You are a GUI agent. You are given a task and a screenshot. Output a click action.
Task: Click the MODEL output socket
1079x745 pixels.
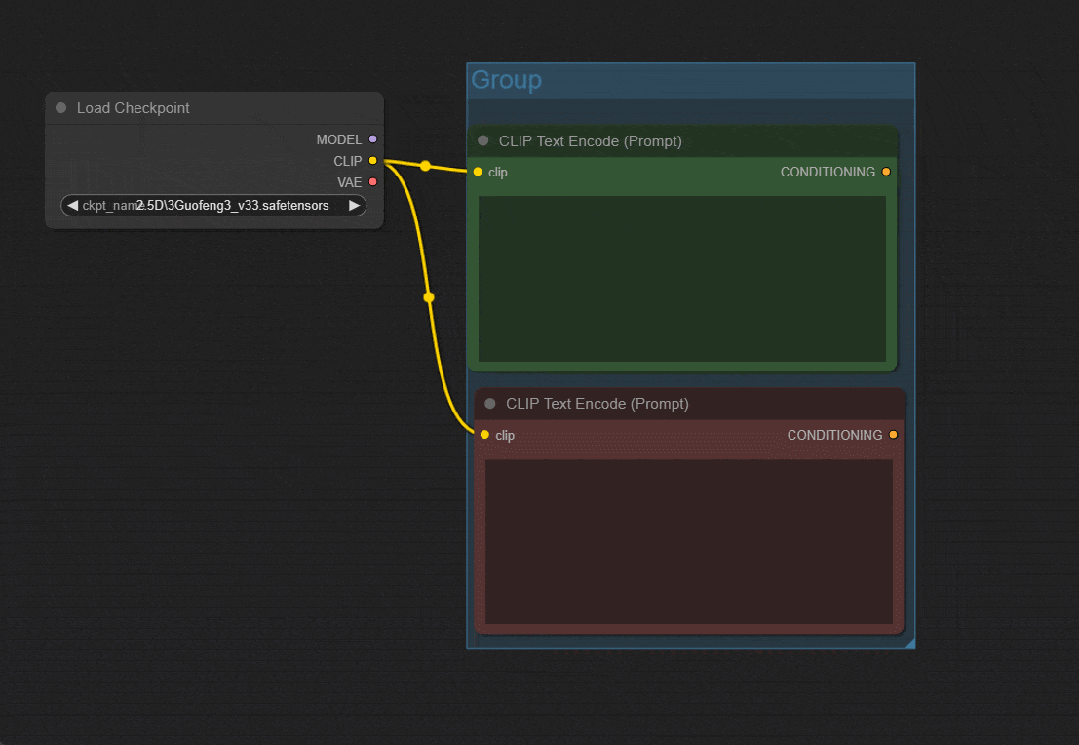(x=372, y=140)
